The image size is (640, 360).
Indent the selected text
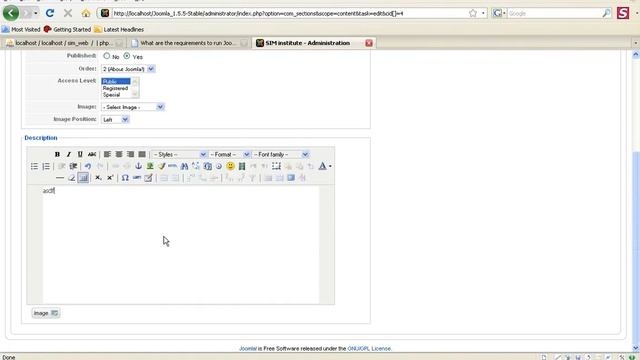tap(73, 166)
